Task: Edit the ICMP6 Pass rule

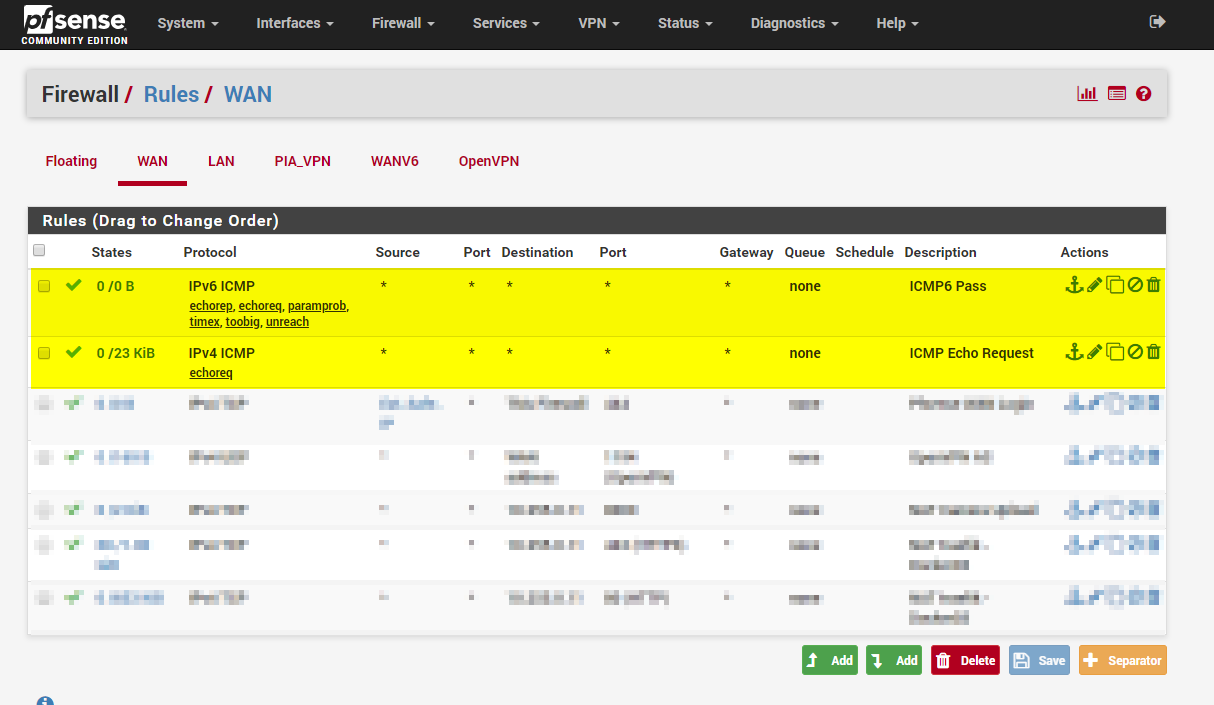Action: [1094, 286]
